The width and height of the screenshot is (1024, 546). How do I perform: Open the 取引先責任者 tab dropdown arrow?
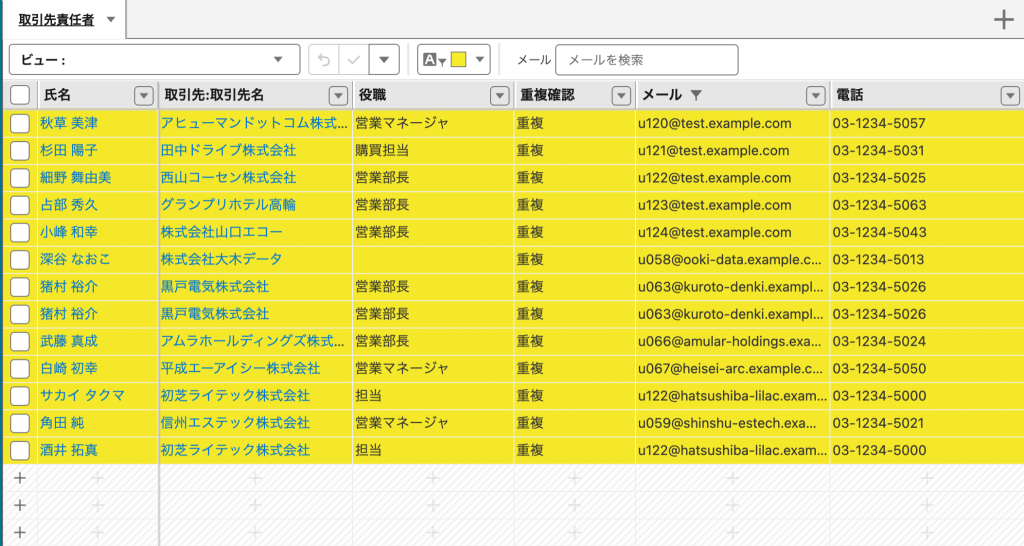click(110, 20)
